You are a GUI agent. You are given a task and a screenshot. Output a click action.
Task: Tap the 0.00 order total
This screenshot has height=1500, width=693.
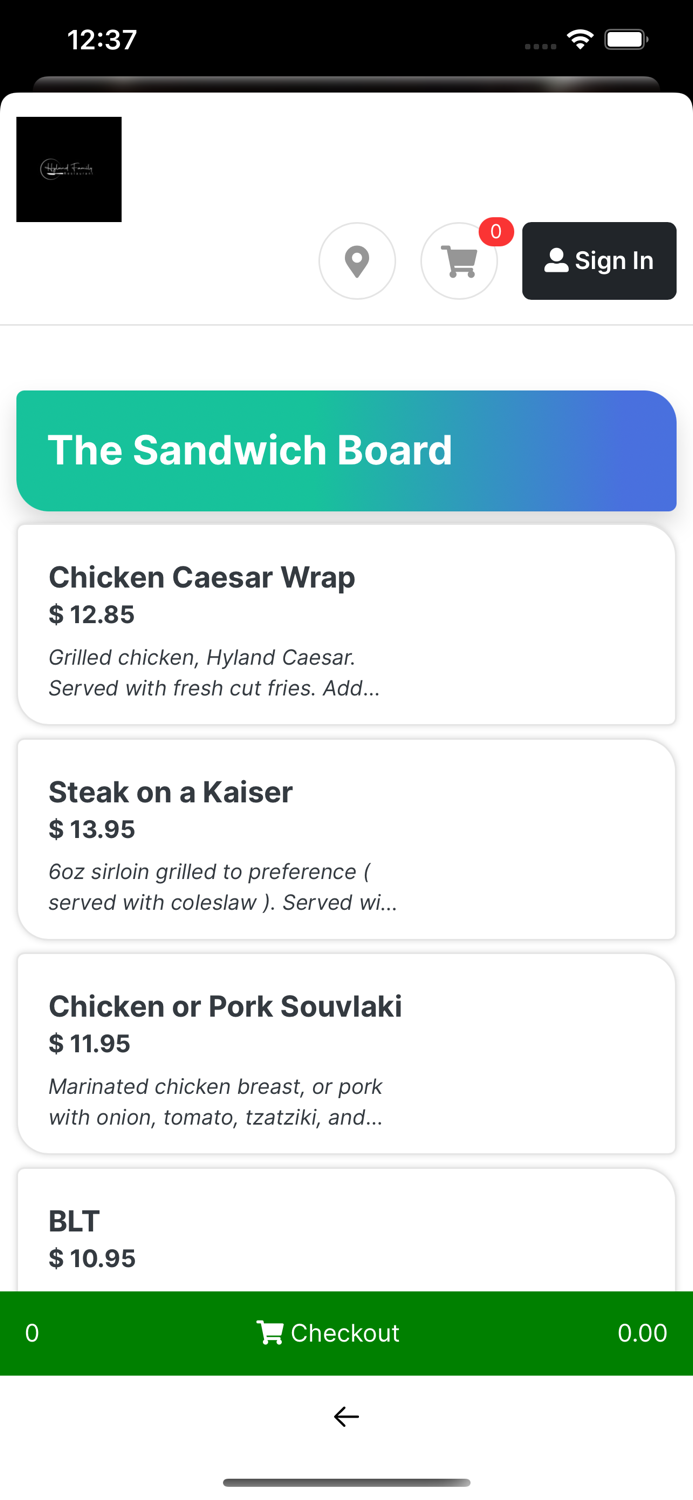[642, 1333]
